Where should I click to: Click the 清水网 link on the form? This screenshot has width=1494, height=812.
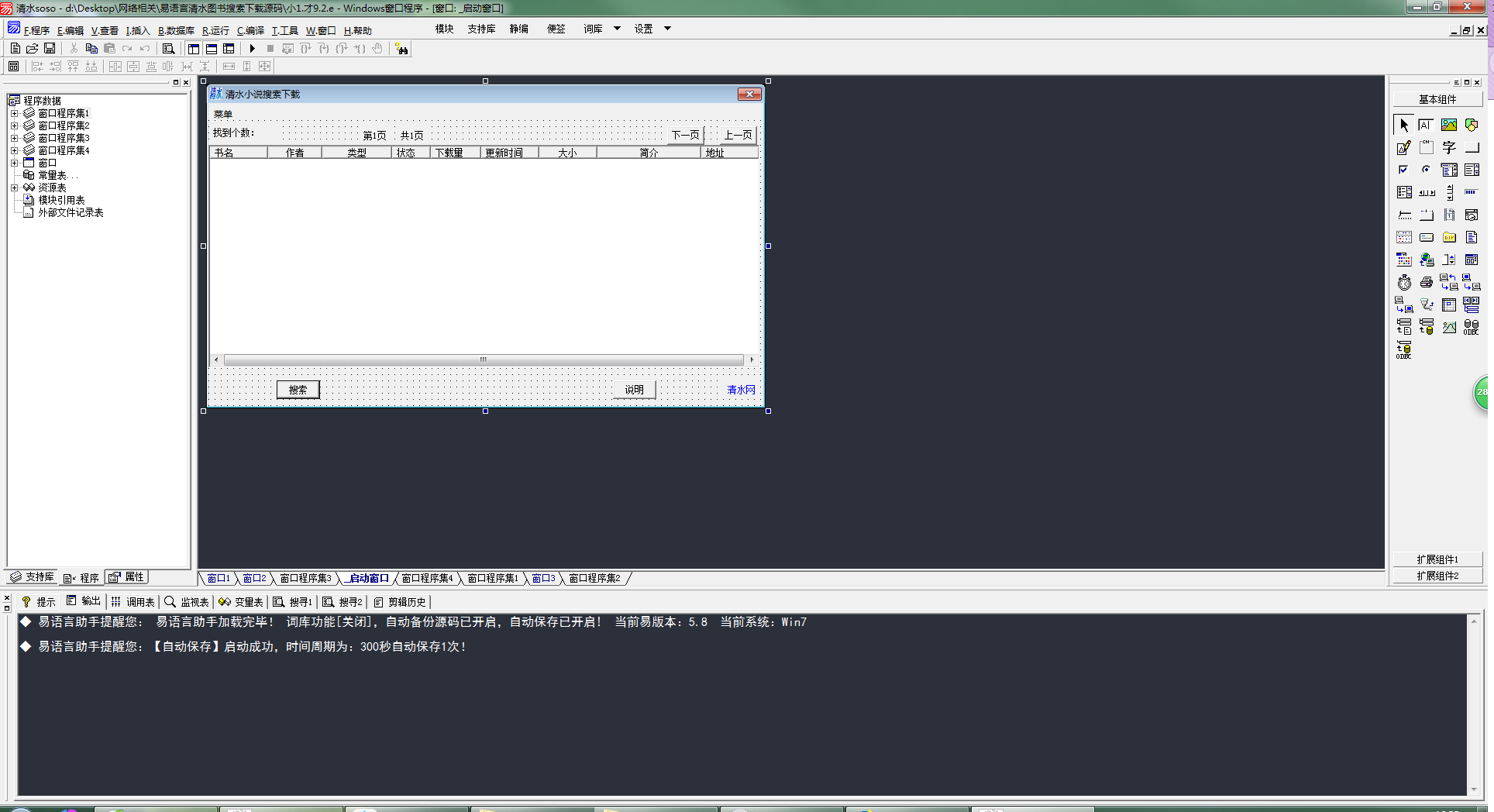[741, 390]
